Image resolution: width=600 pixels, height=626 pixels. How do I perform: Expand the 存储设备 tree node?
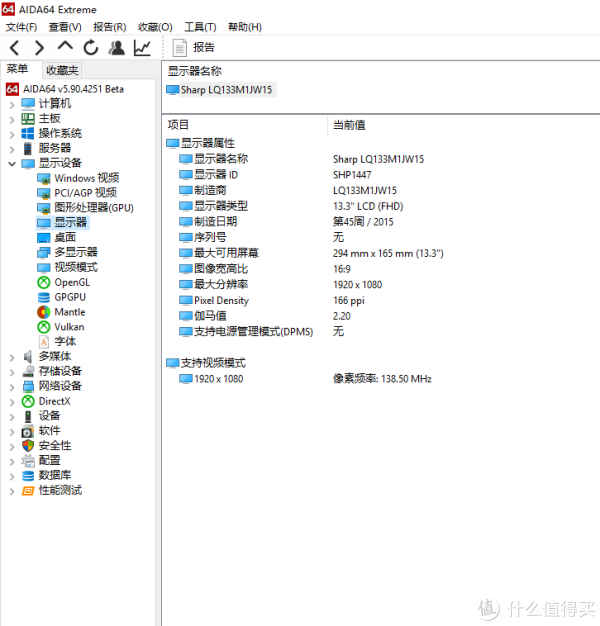pos(12,372)
